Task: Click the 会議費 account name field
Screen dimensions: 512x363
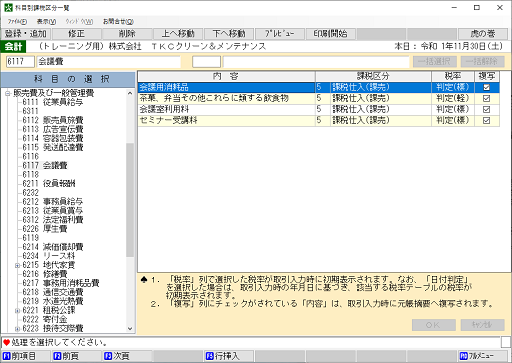Action: [109, 62]
